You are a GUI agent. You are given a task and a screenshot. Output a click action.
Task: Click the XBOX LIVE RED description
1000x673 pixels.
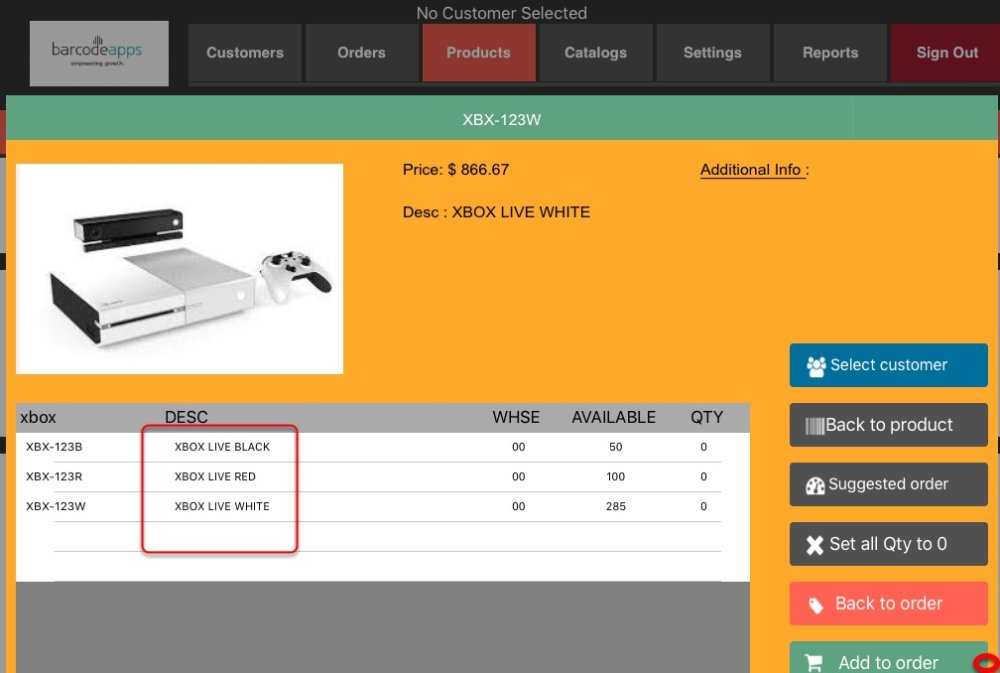point(215,477)
